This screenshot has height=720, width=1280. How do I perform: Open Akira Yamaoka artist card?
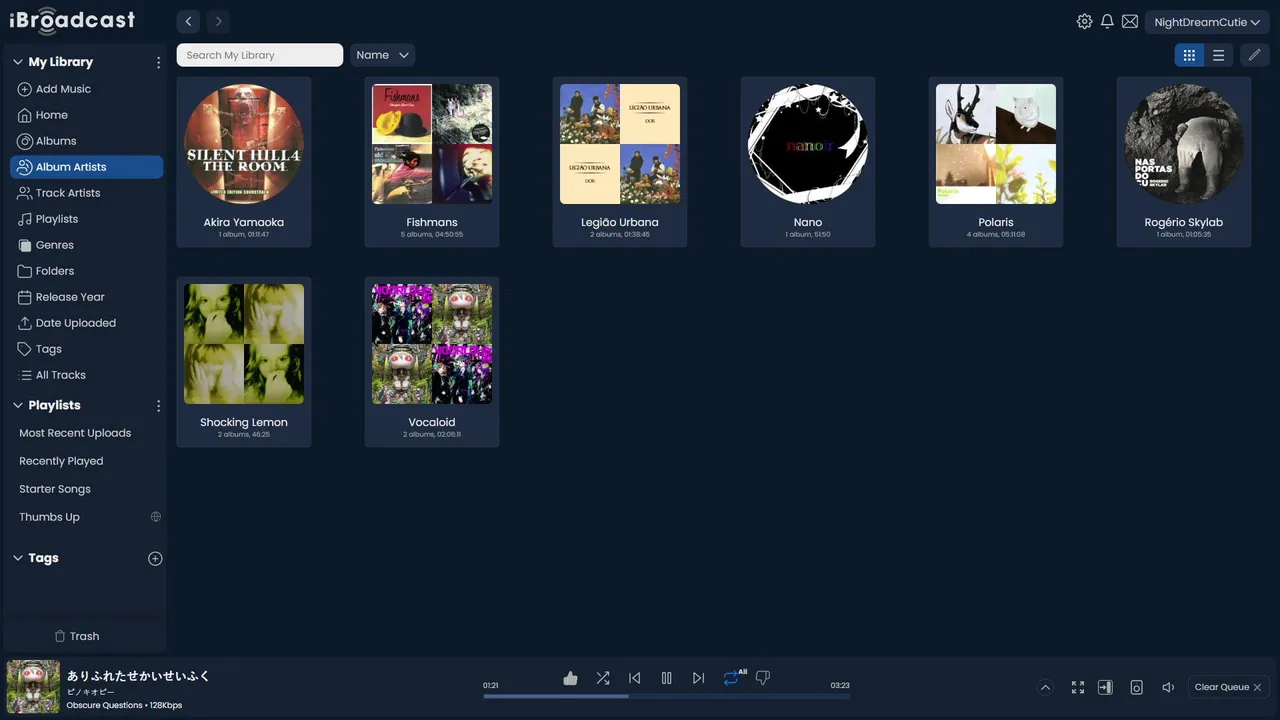point(244,162)
